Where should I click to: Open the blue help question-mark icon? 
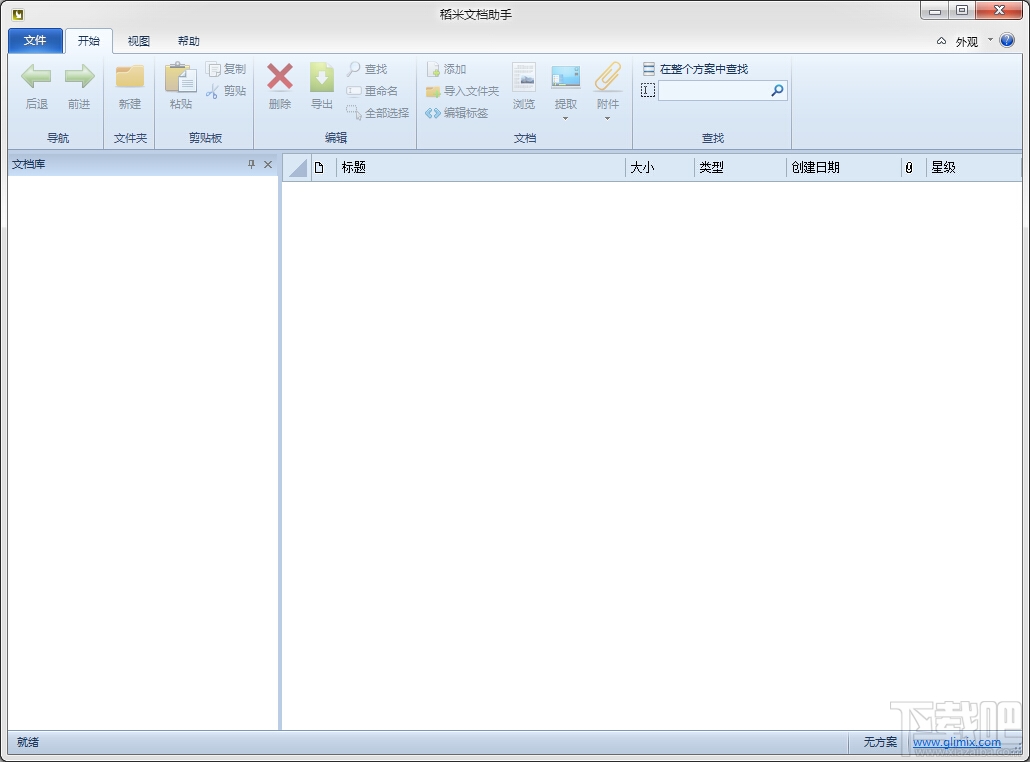[x=1007, y=41]
